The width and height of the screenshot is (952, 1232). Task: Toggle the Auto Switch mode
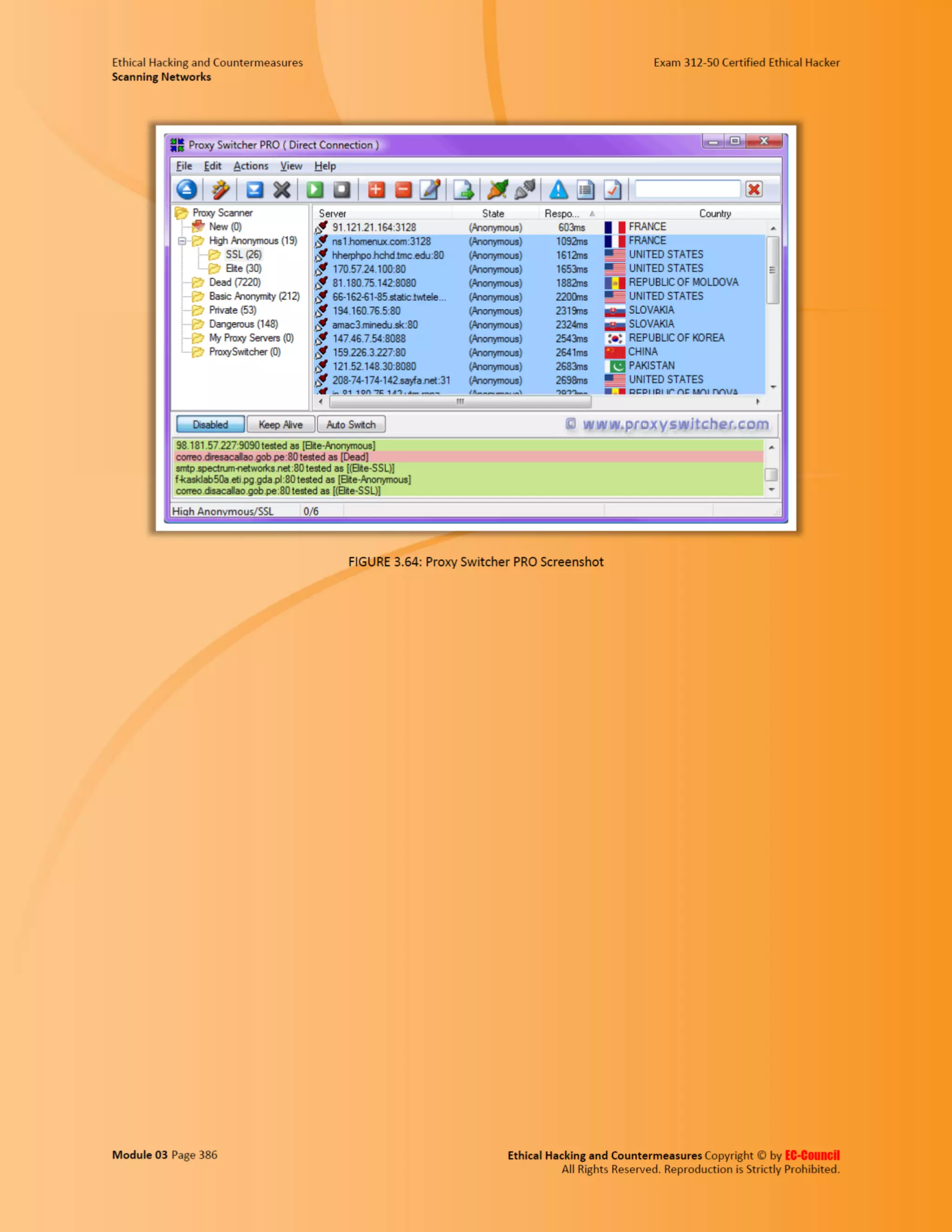tap(351, 424)
